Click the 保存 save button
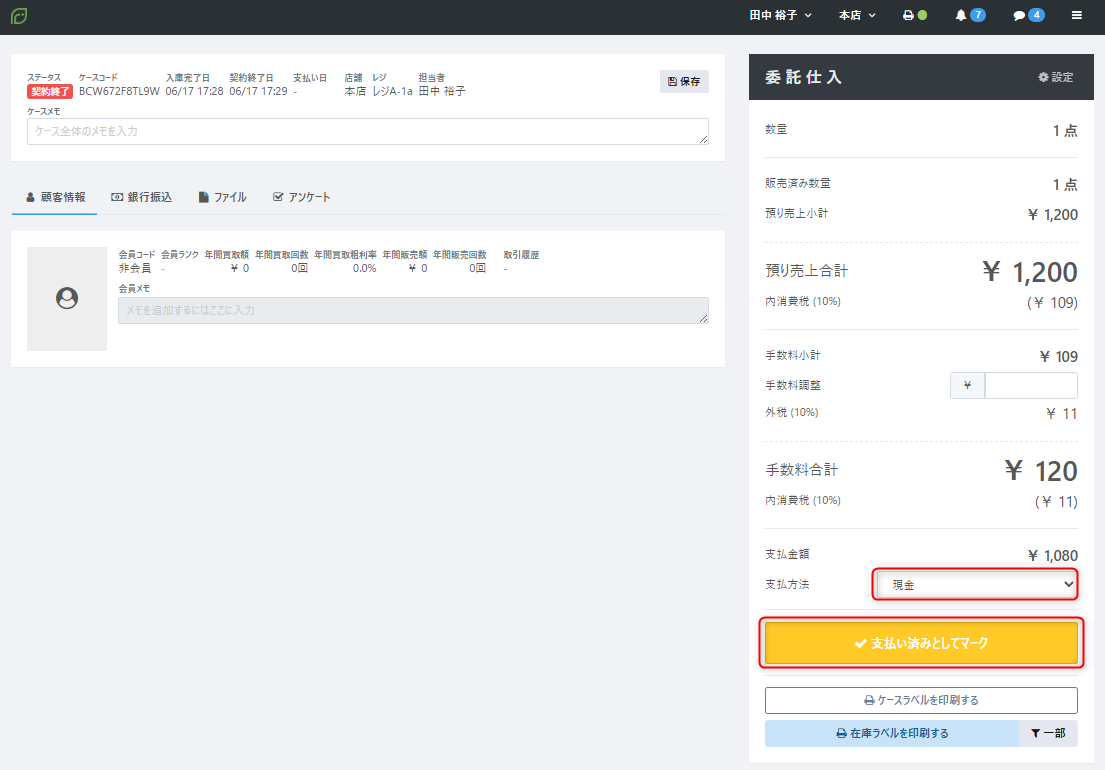Image resolution: width=1105 pixels, height=770 pixels. 684,82
